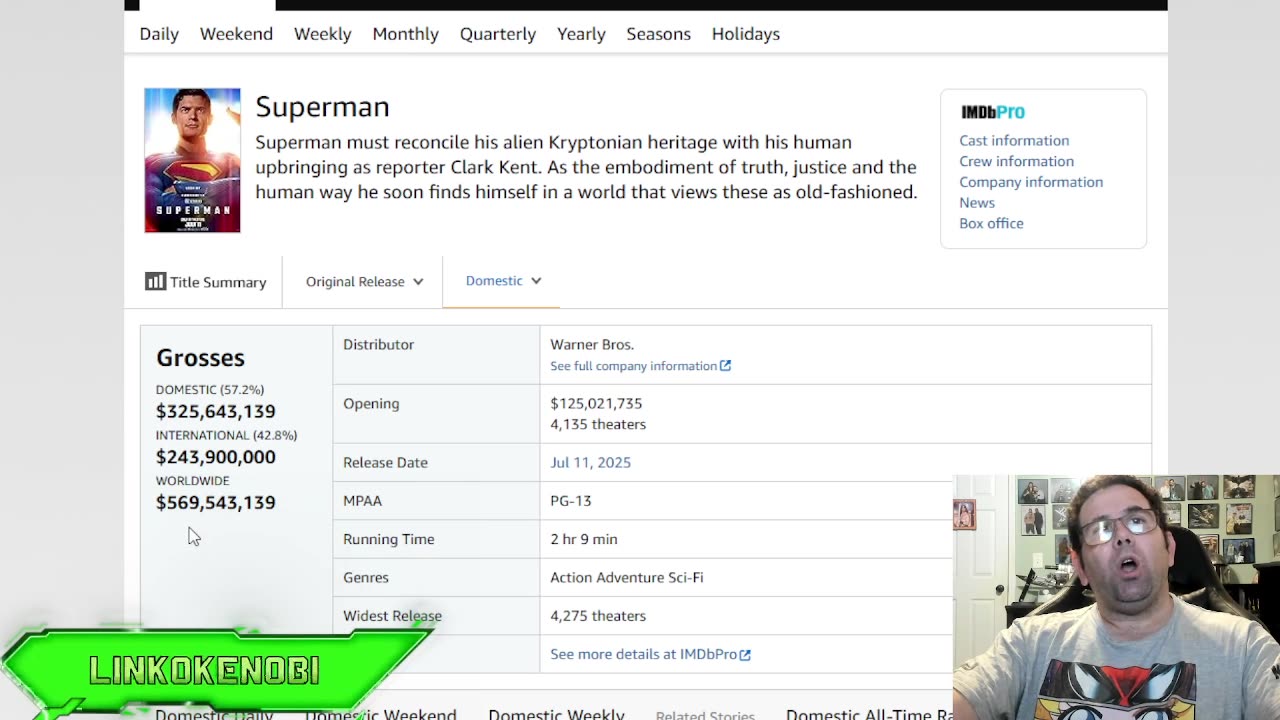Click the Grosses heading
Viewport: 1280px width, 720px height.
click(x=200, y=358)
